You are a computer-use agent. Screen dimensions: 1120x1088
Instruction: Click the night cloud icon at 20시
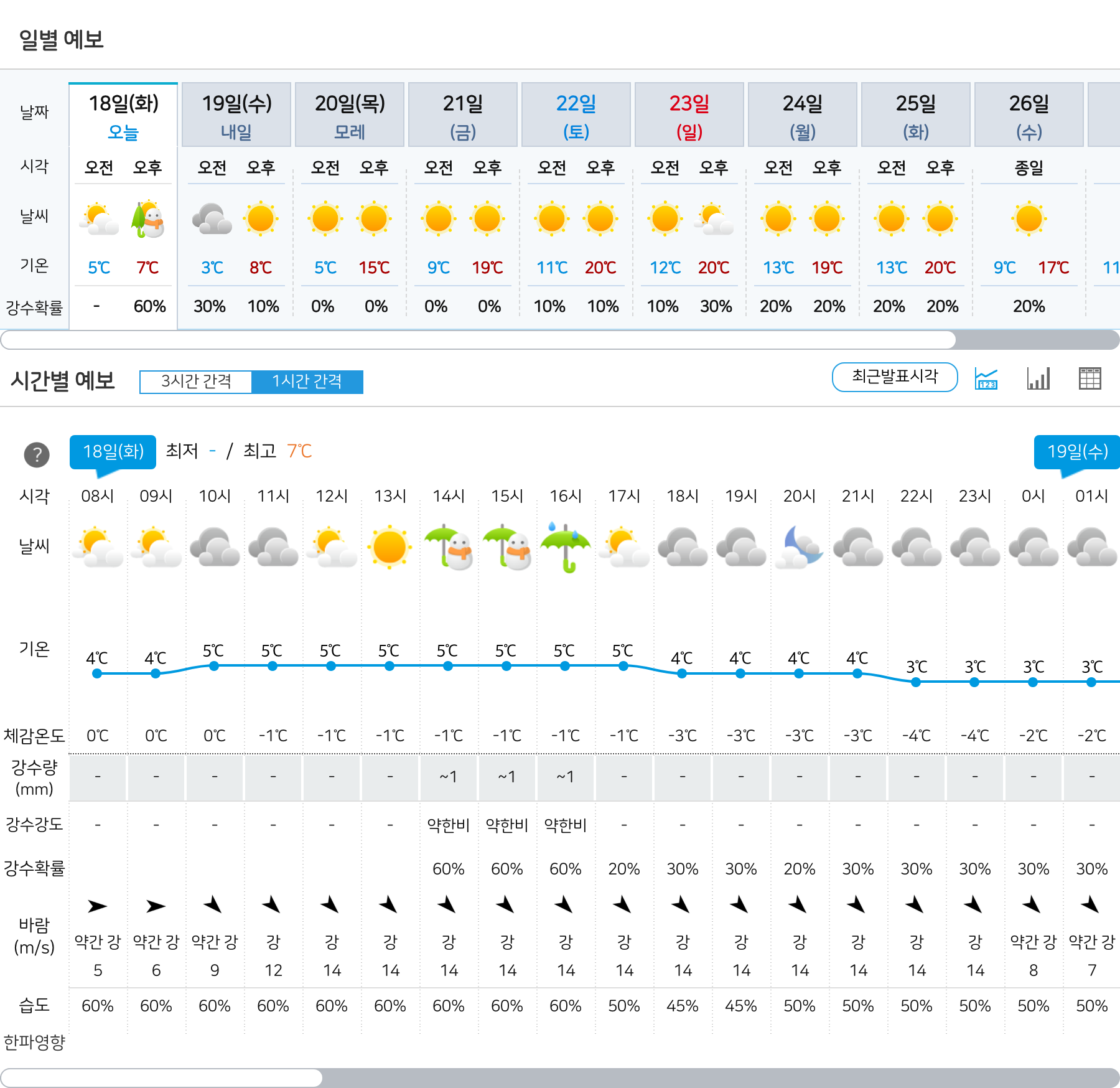click(799, 548)
